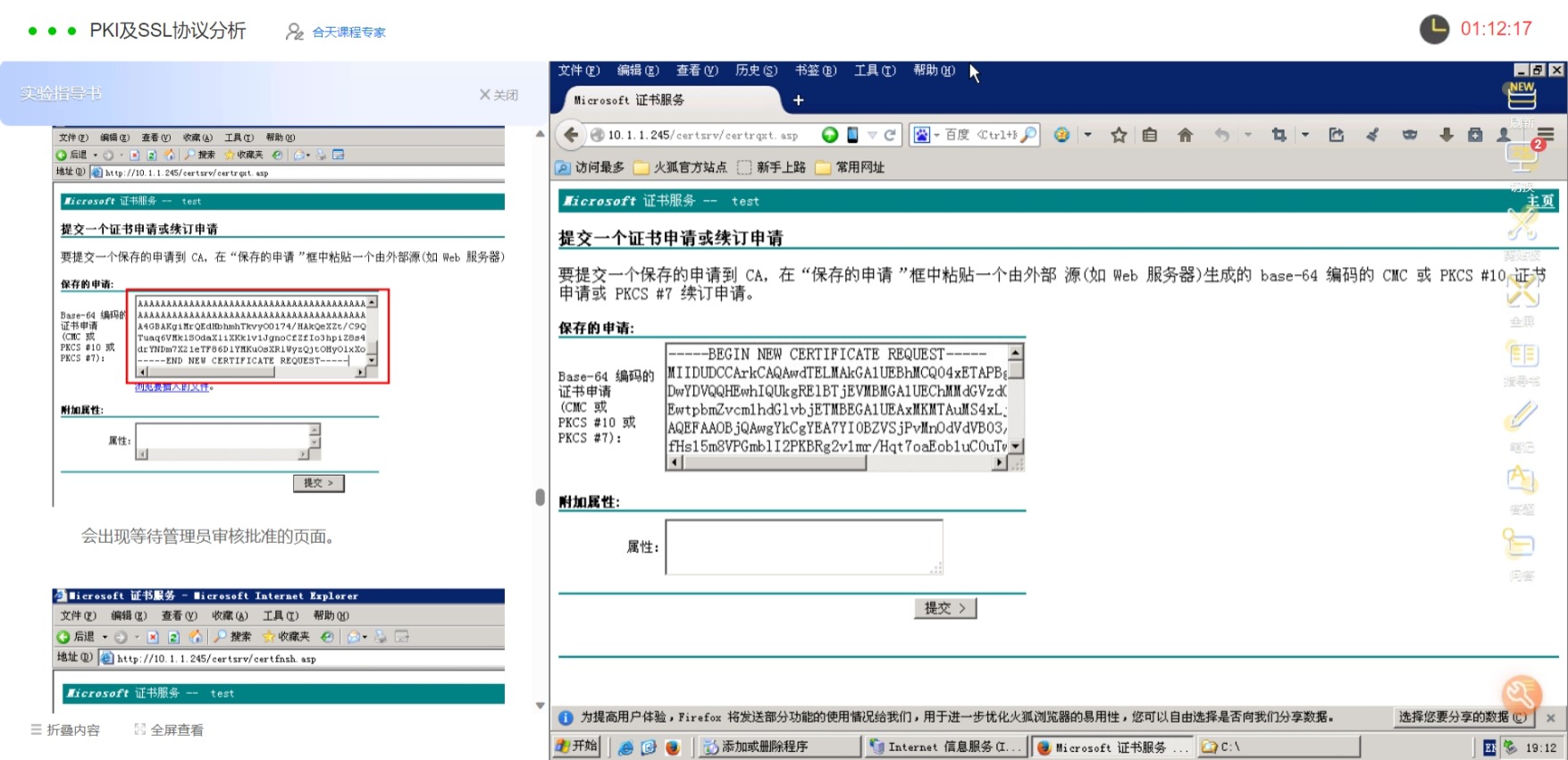The width and height of the screenshot is (1568, 760).
Task: Click the guide panel vertical scrollbar thumb
Action: click(540, 497)
